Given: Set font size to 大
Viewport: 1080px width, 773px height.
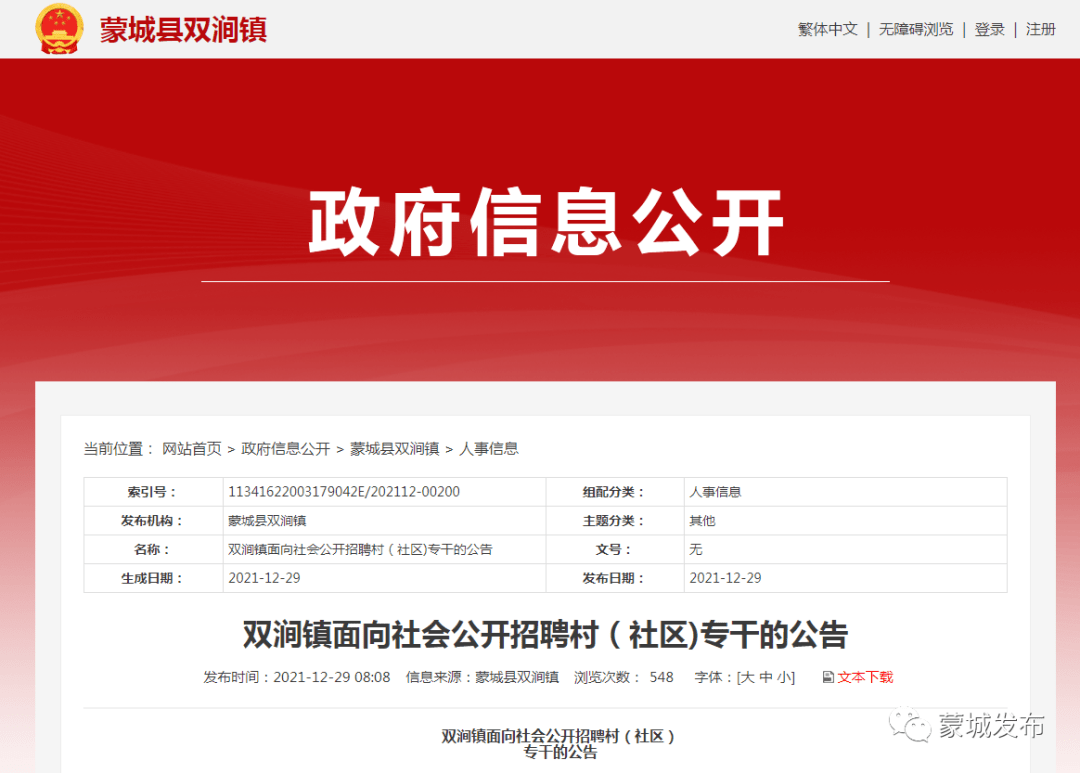Looking at the screenshot, I should pos(746,677).
